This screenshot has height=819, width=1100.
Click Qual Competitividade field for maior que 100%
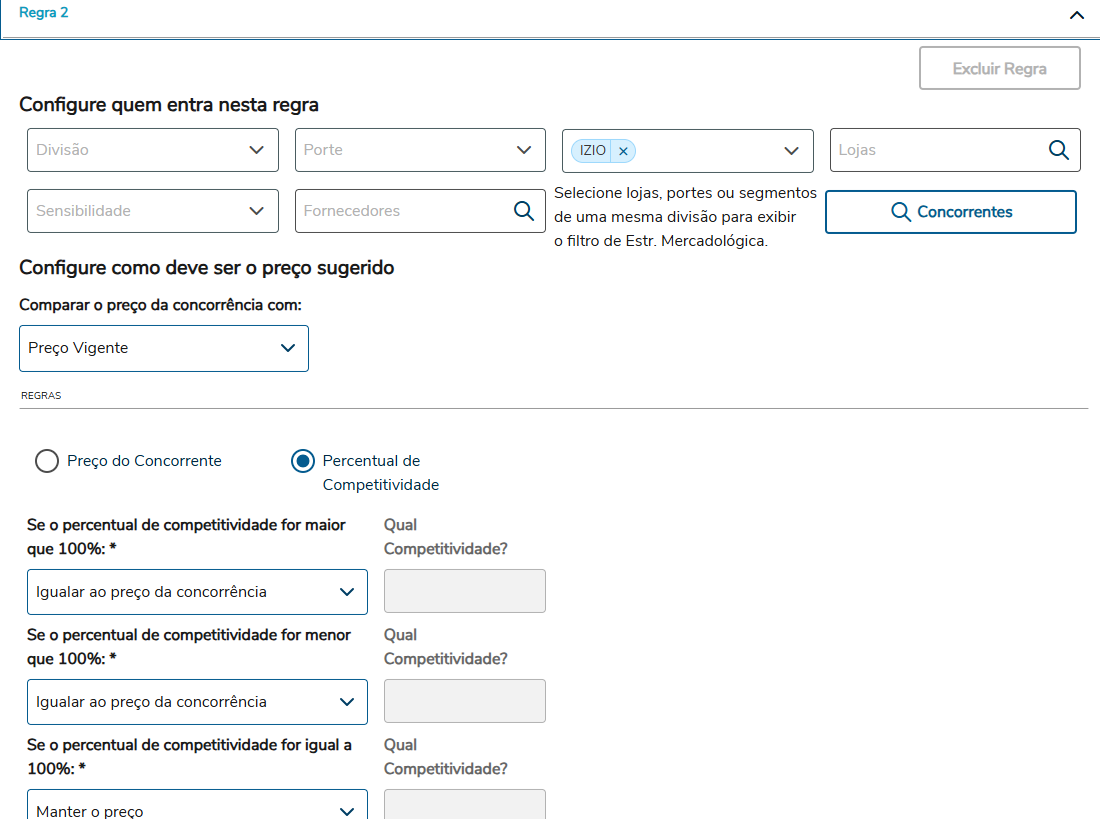point(464,591)
